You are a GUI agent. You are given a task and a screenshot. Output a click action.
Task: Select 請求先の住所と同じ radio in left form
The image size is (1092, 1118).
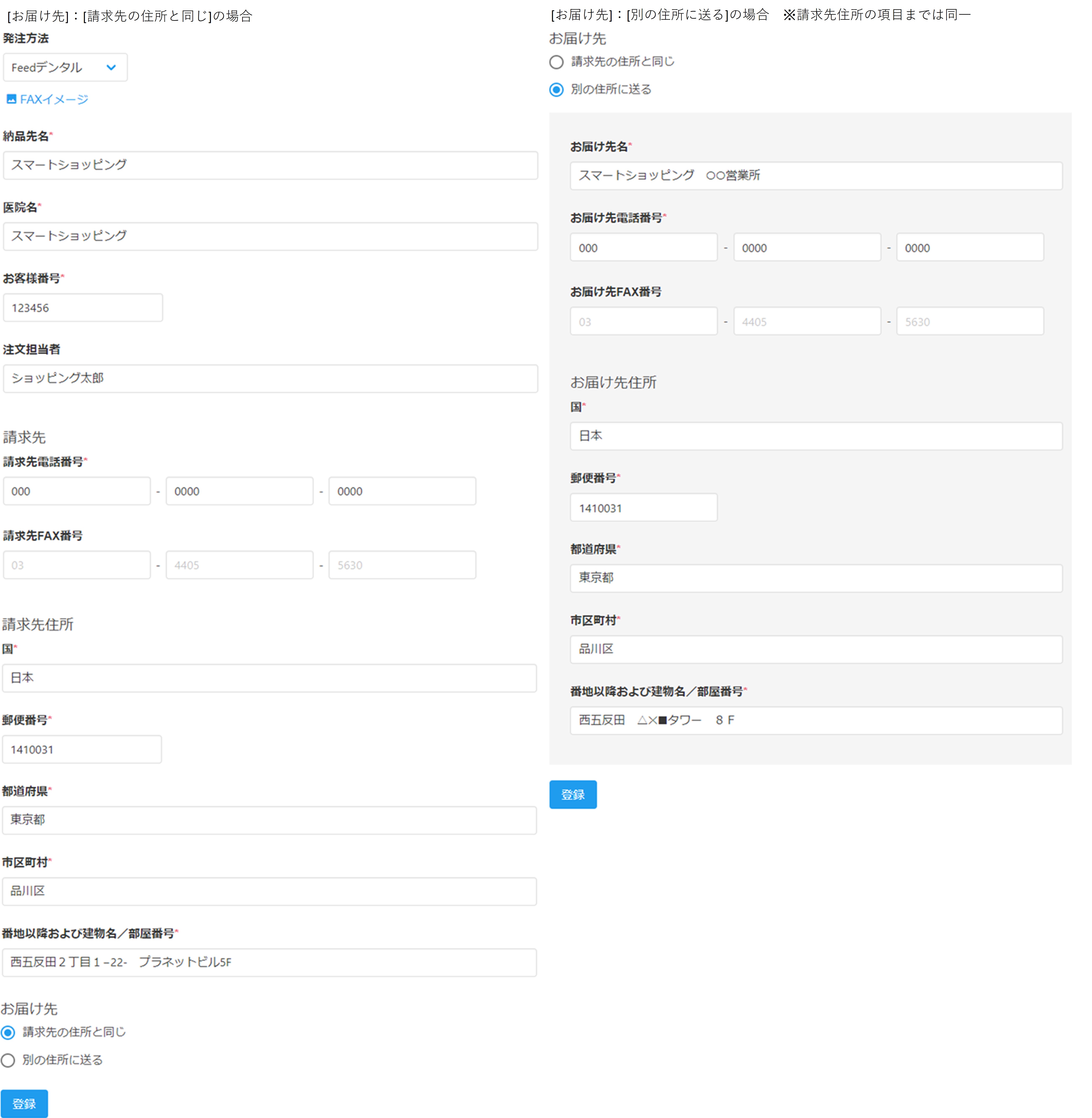point(8,1033)
